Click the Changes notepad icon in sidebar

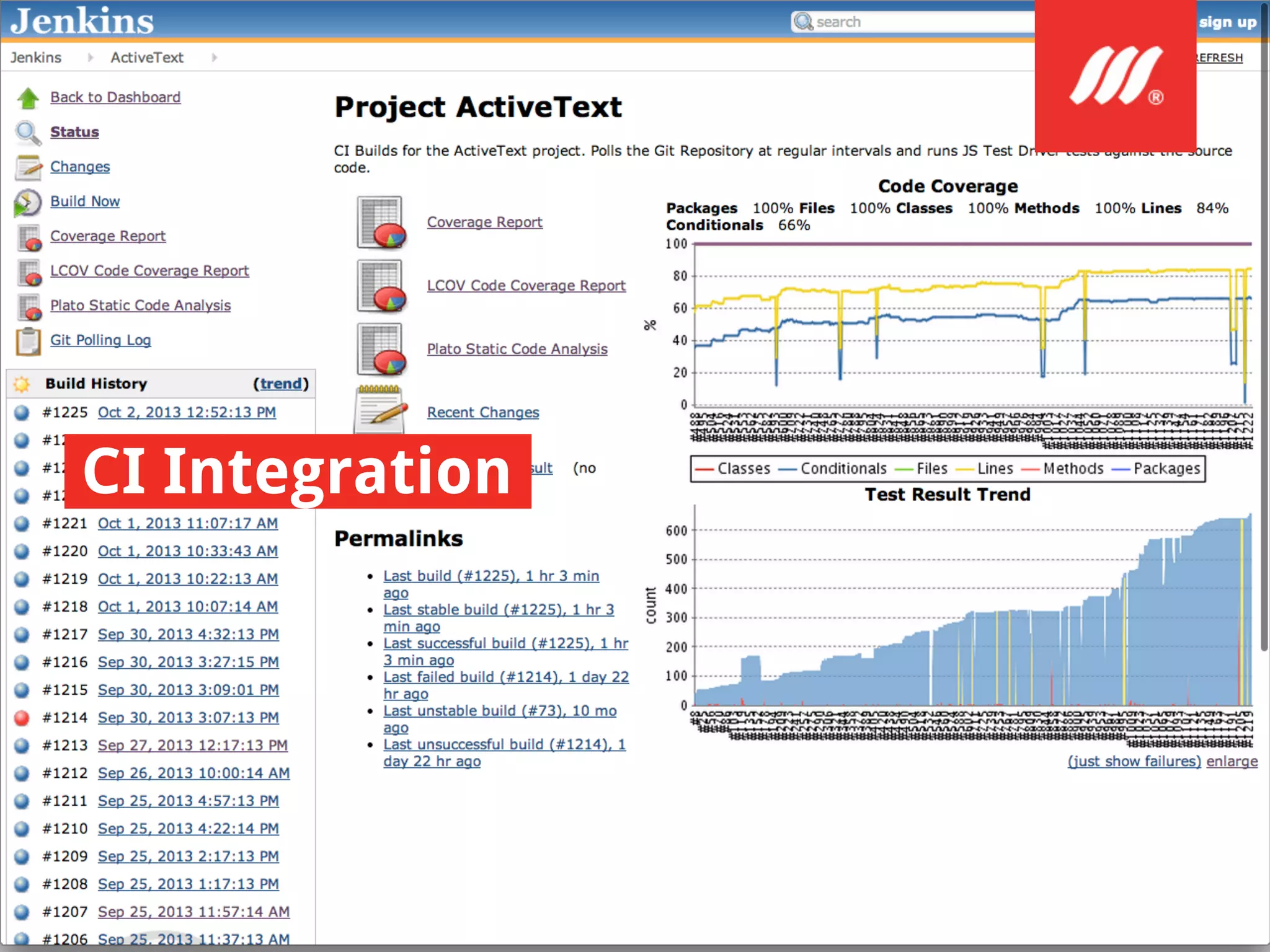pos(29,167)
